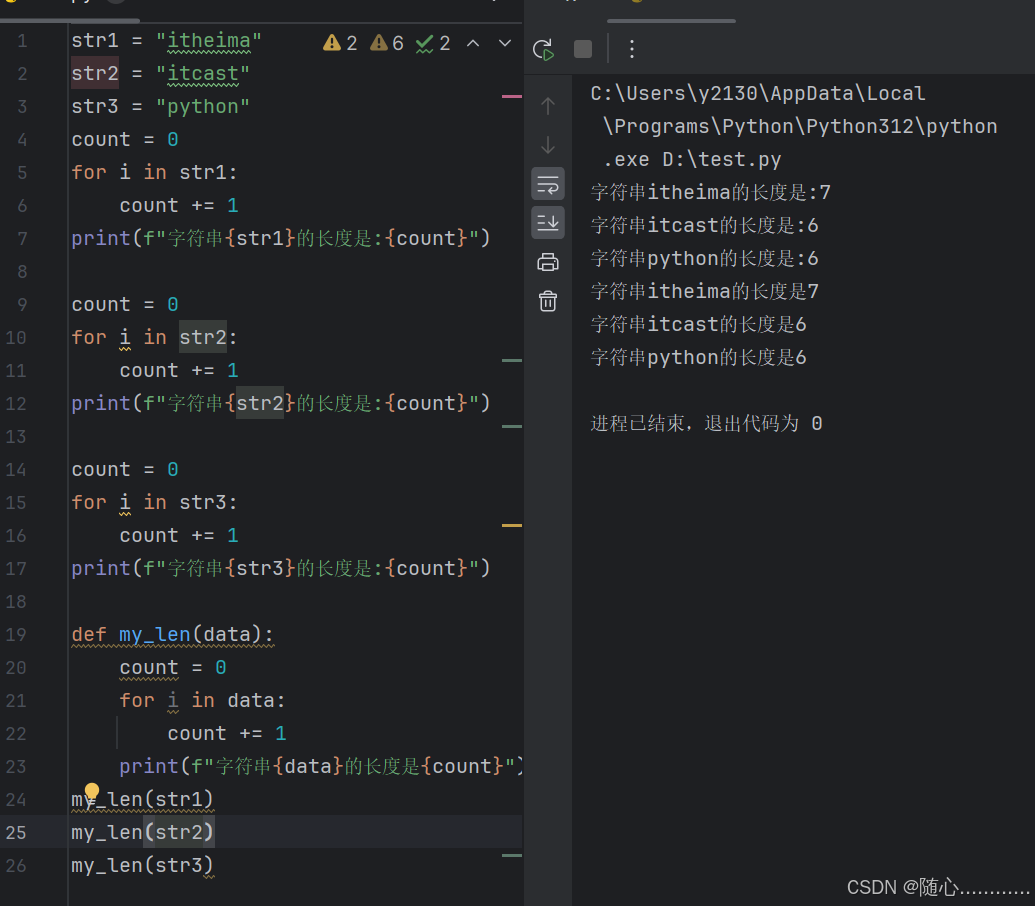
Task: Click the D:\test.py path in console
Action: pos(722,160)
